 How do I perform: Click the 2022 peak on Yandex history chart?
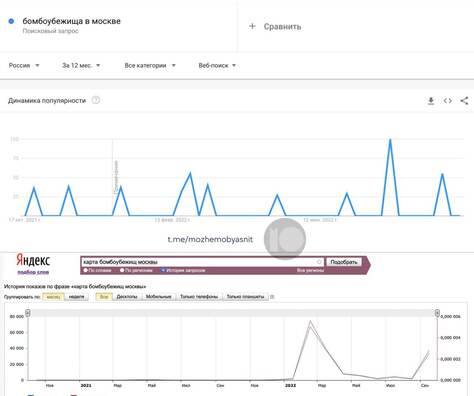(310, 321)
